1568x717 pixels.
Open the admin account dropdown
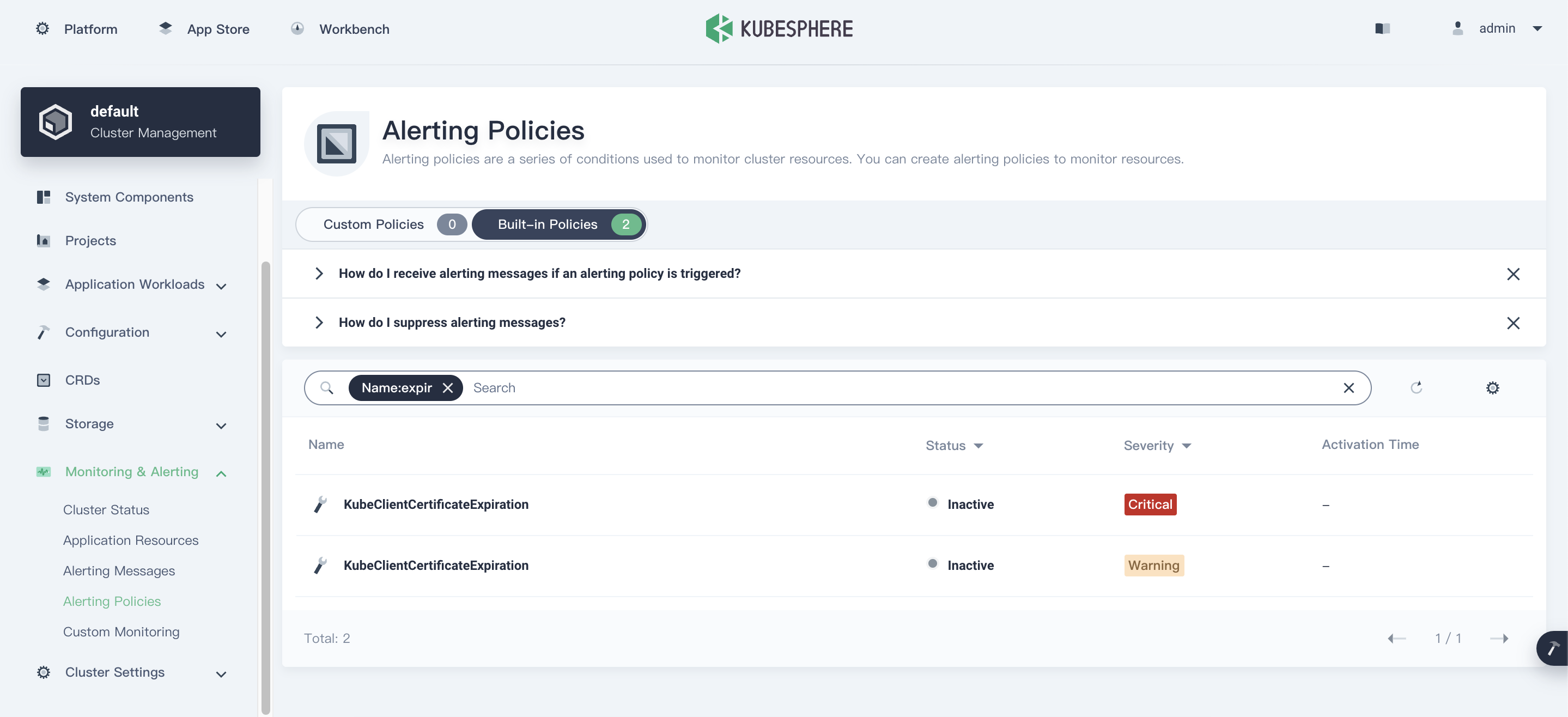[x=1497, y=28]
